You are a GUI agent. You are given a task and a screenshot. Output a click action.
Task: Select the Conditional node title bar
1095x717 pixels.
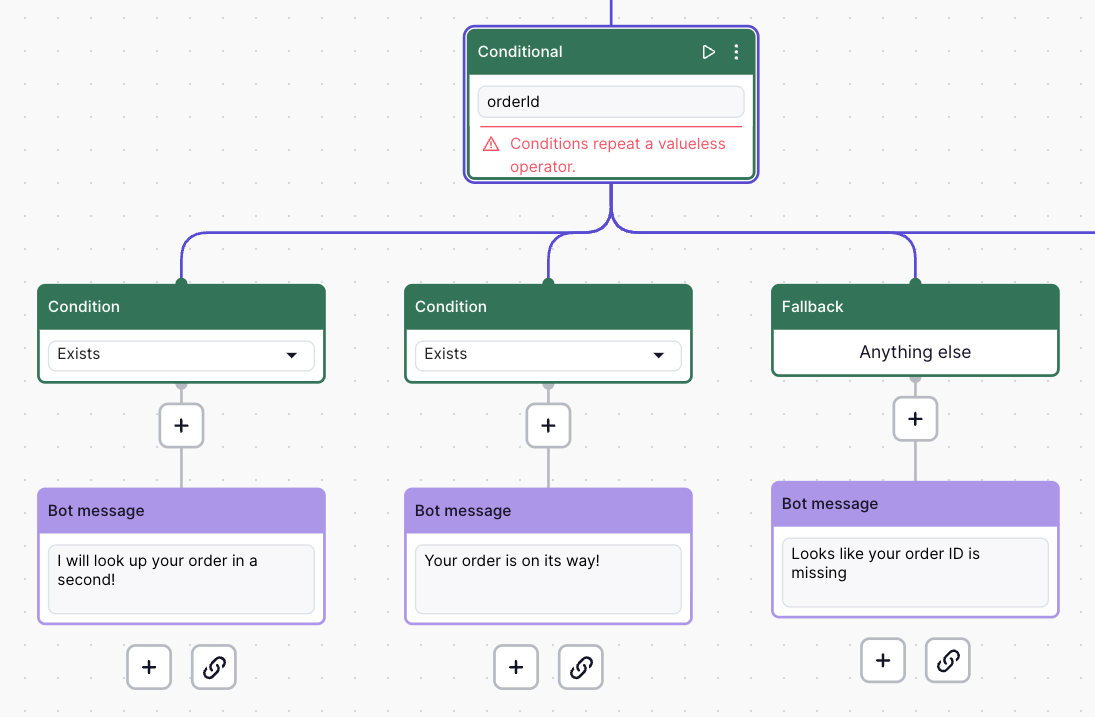pos(580,52)
